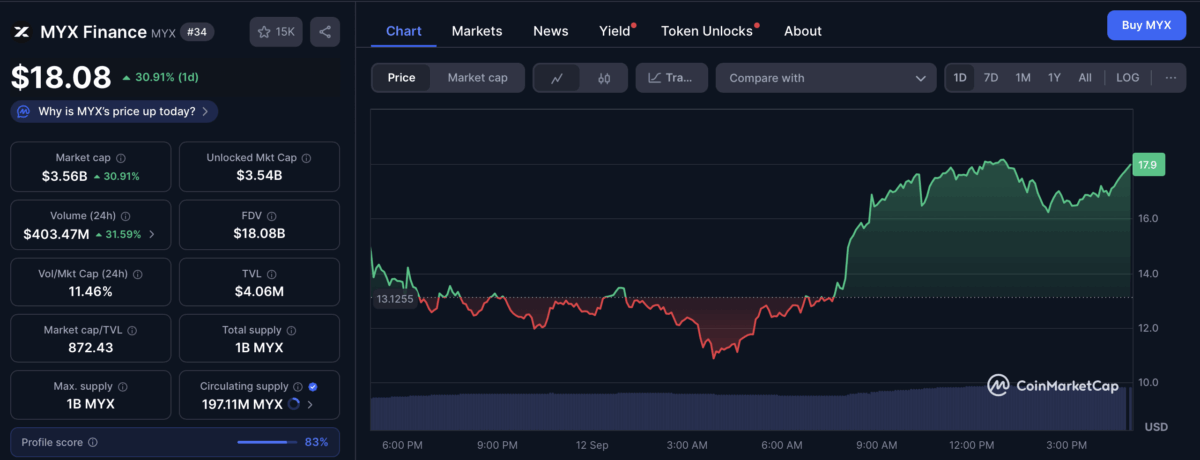The height and width of the screenshot is (460, 1200).
Task: Click the $403.47M volume value
Action: pos(57,235)
